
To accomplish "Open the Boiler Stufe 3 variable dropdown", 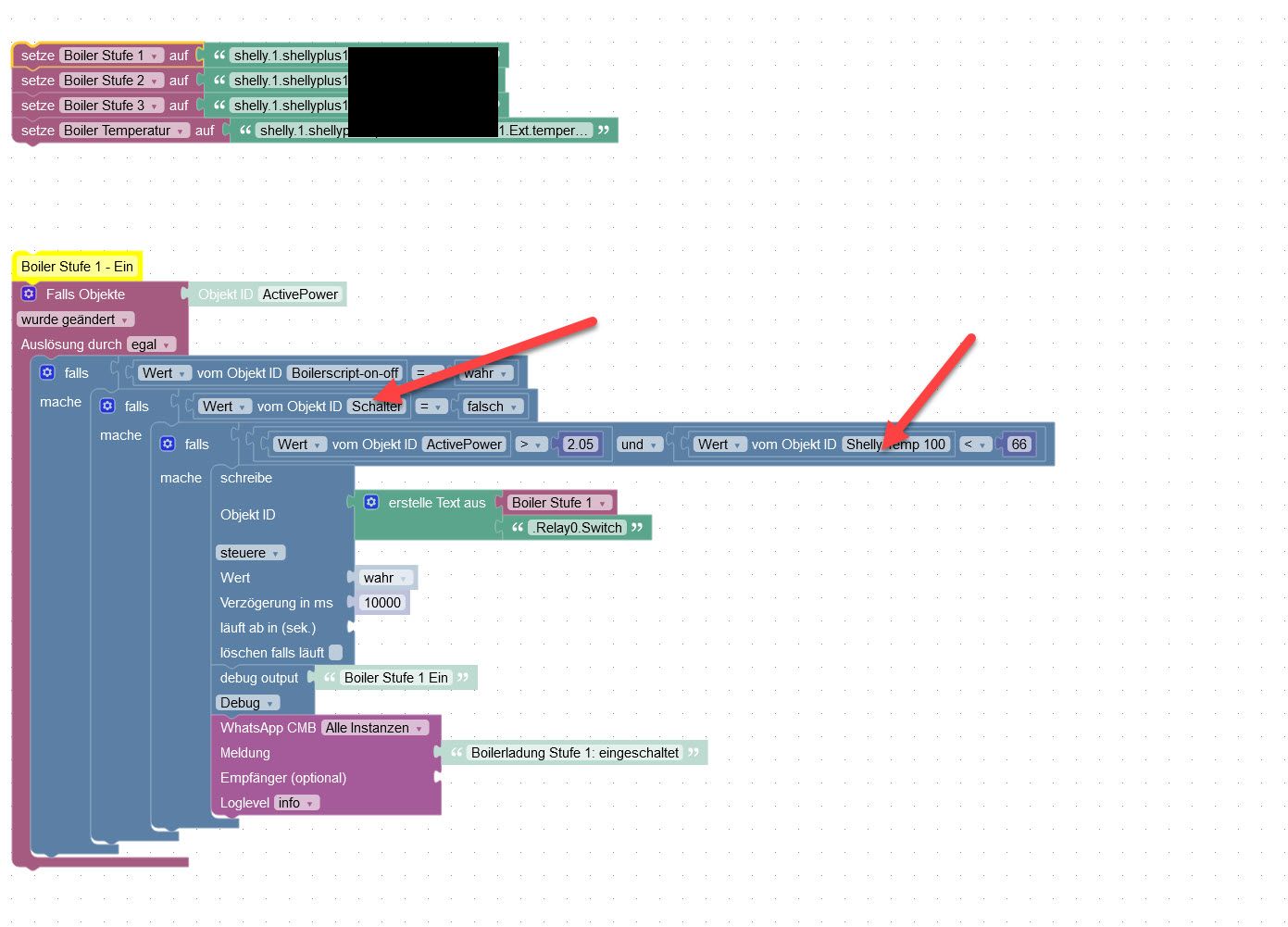I will [112, 106].
